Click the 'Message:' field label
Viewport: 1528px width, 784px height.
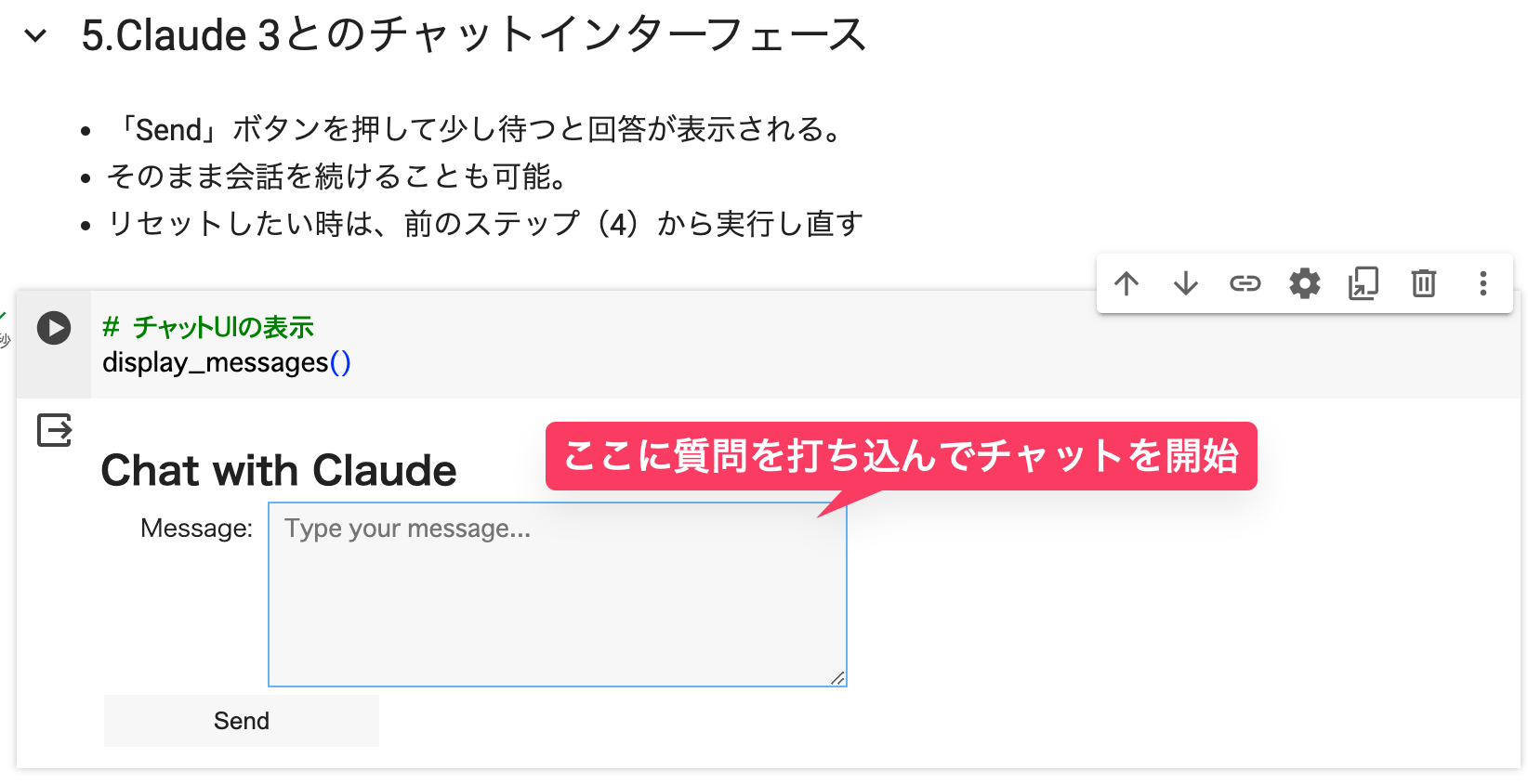196,528
